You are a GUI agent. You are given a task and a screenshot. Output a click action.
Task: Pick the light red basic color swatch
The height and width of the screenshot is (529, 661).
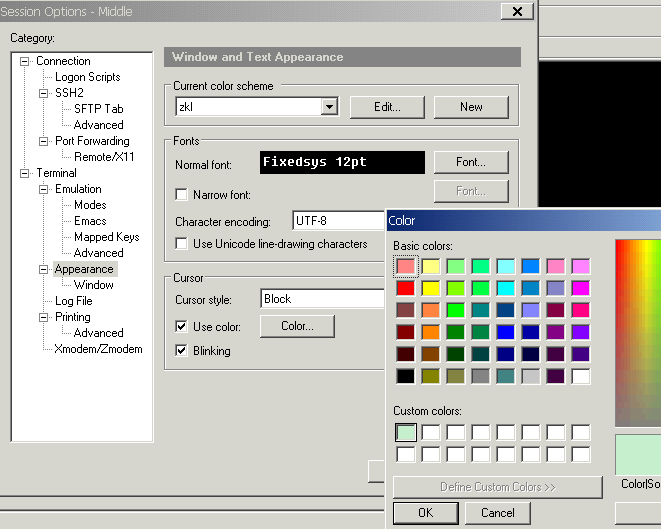point(406,266)
